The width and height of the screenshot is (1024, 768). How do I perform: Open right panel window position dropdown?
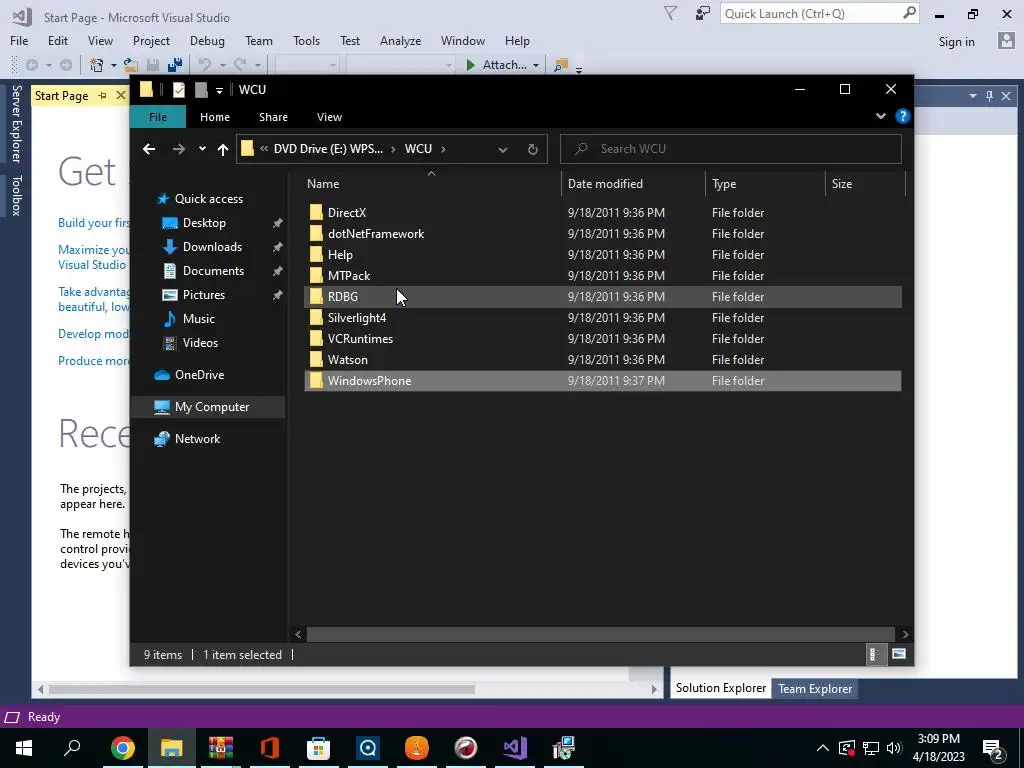tap(973, 96)
